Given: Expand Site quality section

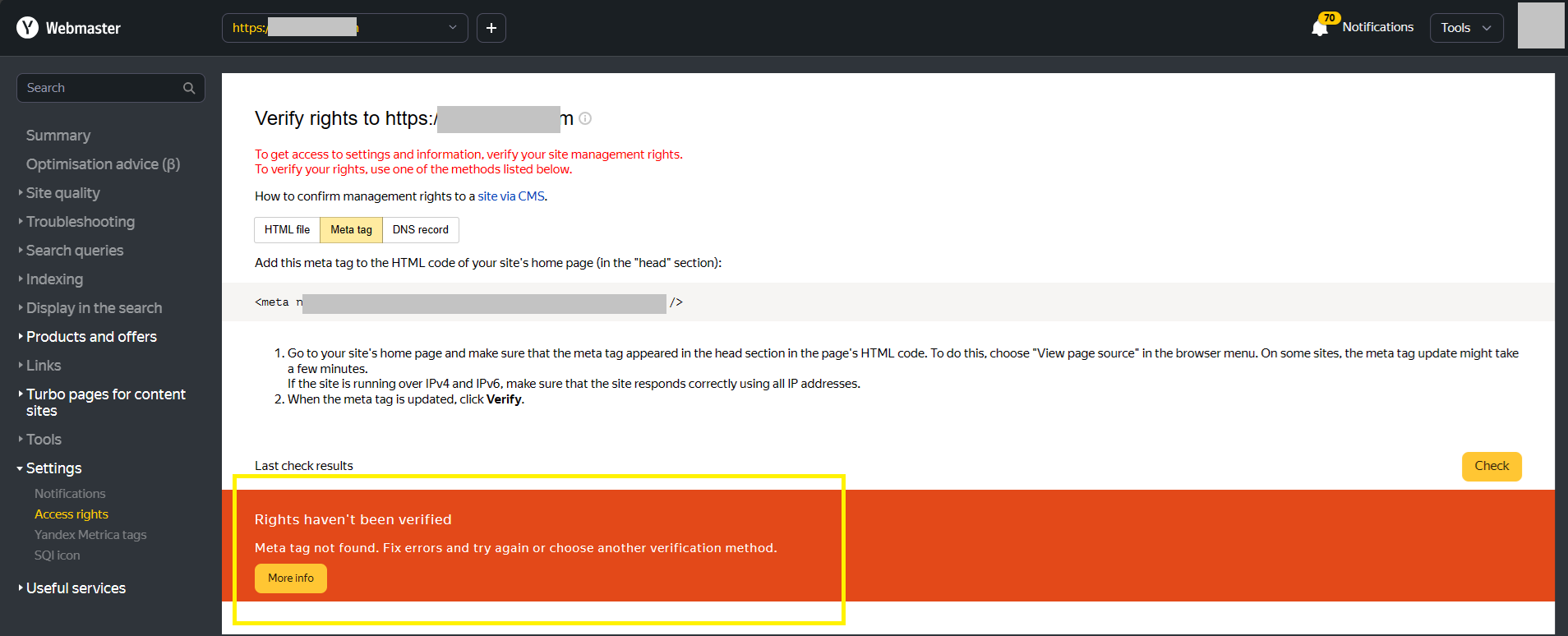Looking at the screenshot, I should pos(62,193).
